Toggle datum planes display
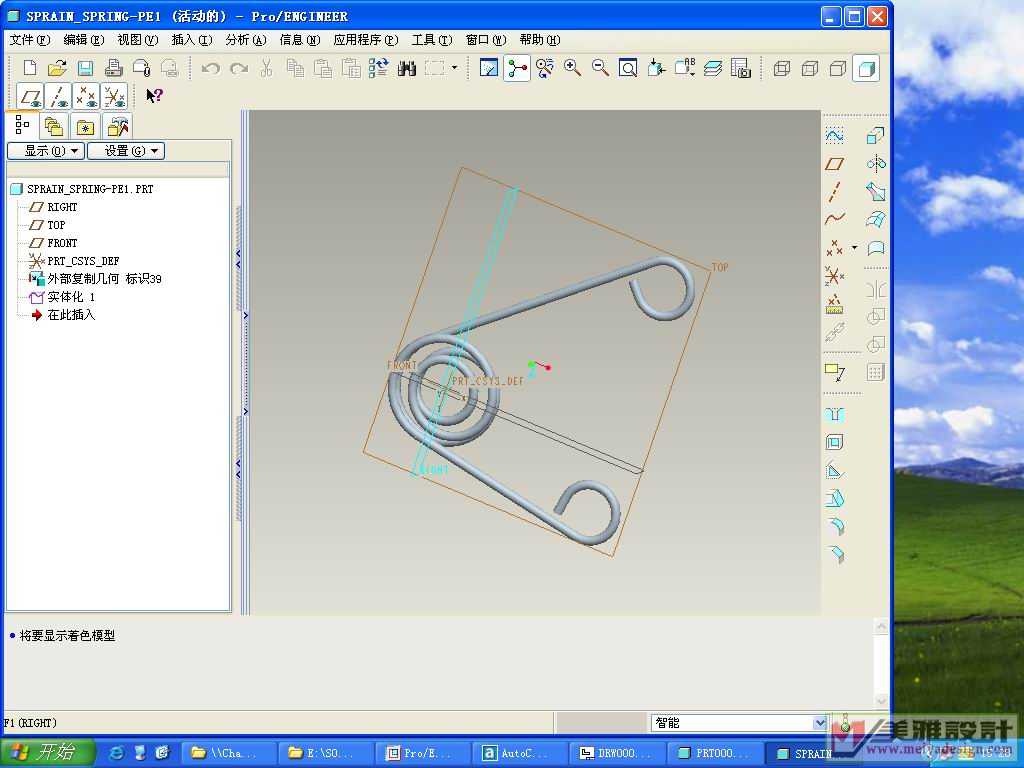Image resolution: width=1024 pixels, height=768 pixels. 29,97
